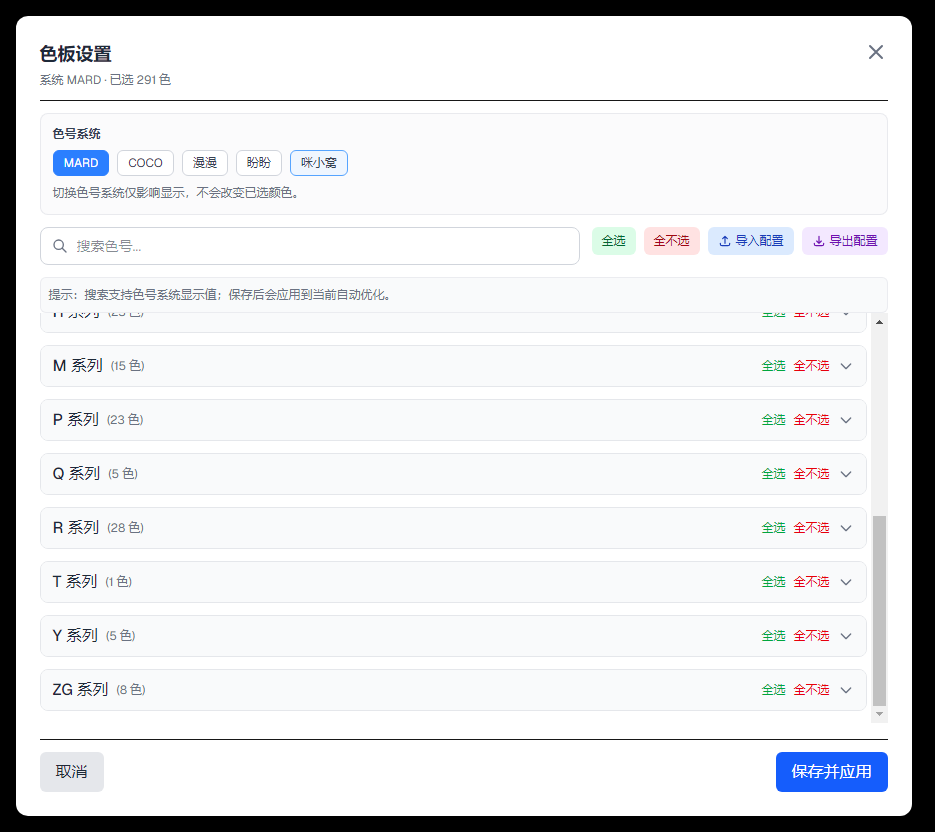Select all colors in Q 系列
935x832 pixels.
(x=773, y=474)
